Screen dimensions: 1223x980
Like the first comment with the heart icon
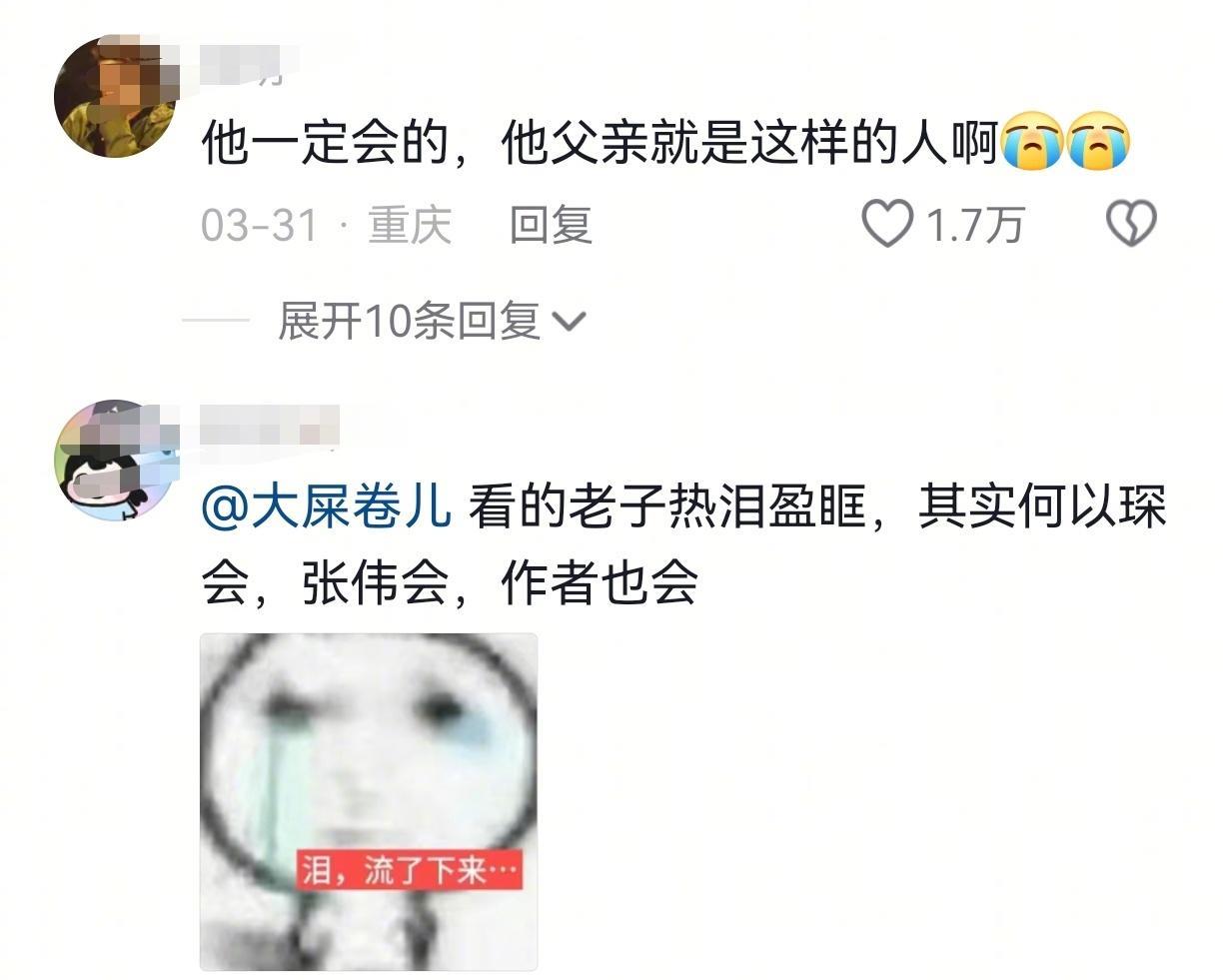point(887,223)
